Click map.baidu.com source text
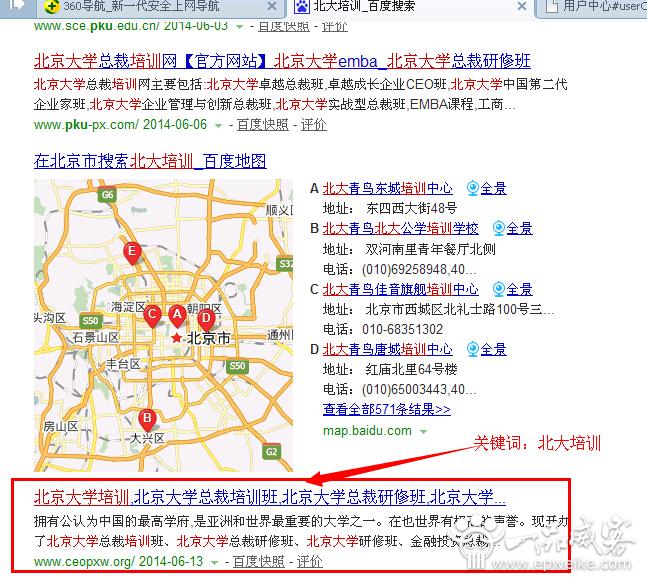 click(x=367, y=431)
